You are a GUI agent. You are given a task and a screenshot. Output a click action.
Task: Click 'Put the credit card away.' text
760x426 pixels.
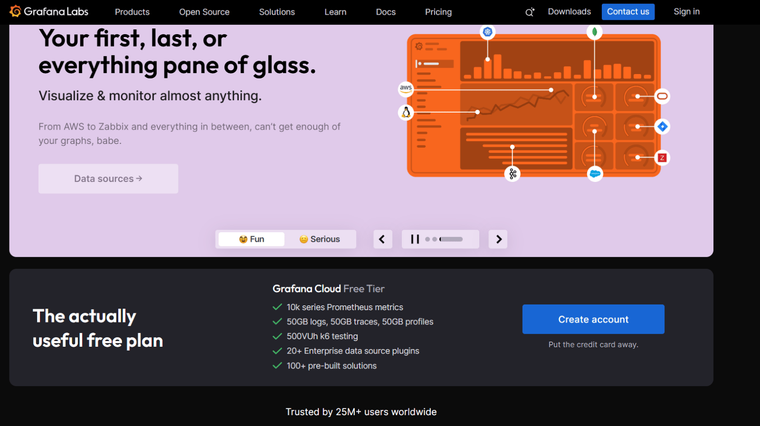pos(593,345)
